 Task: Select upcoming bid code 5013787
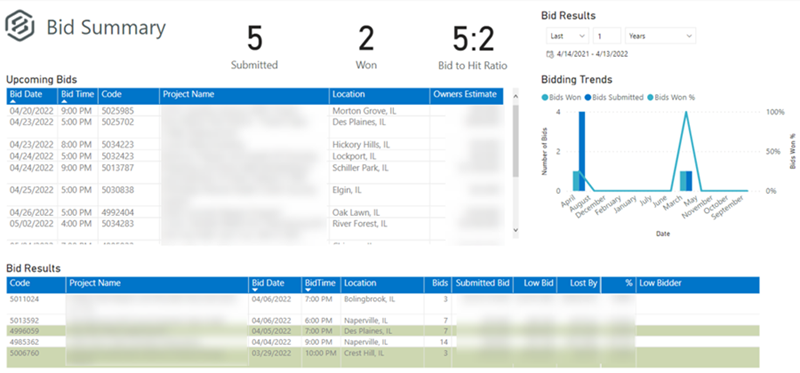[x=117, y=168]
